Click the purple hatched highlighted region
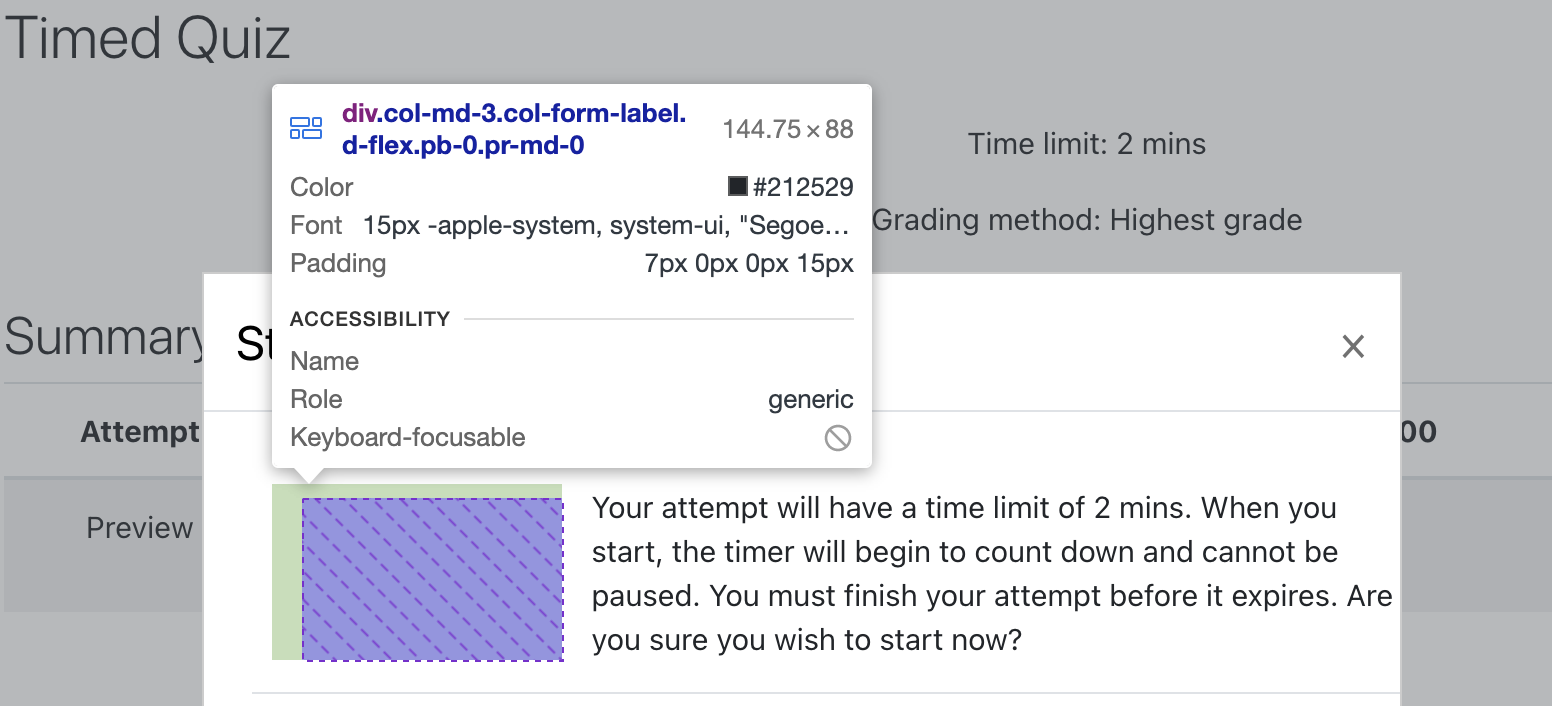 tap(433, 579)
